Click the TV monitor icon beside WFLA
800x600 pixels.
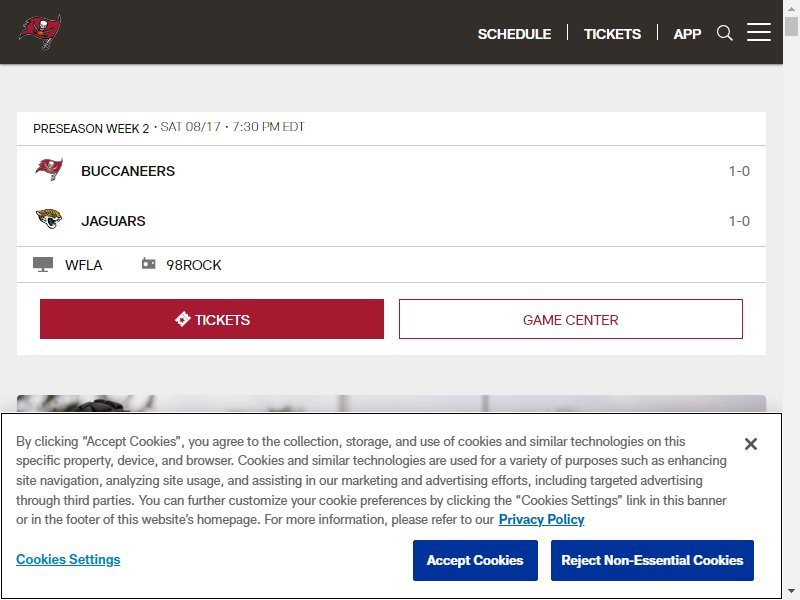43,265
